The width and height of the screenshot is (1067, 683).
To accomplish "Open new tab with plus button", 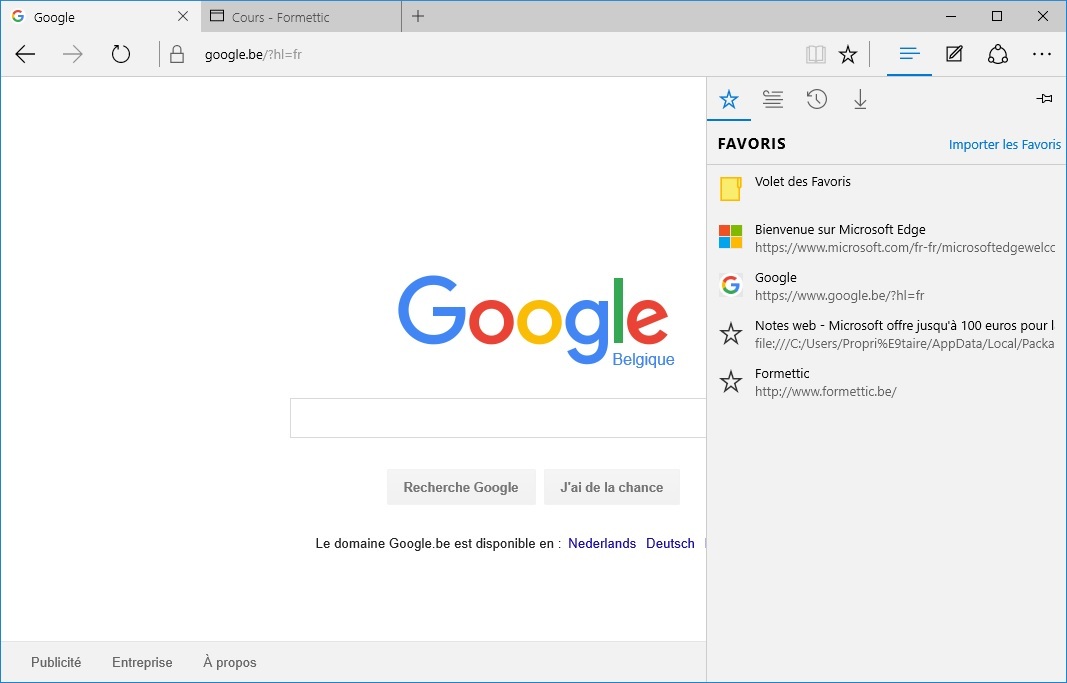I will [418, 16].
